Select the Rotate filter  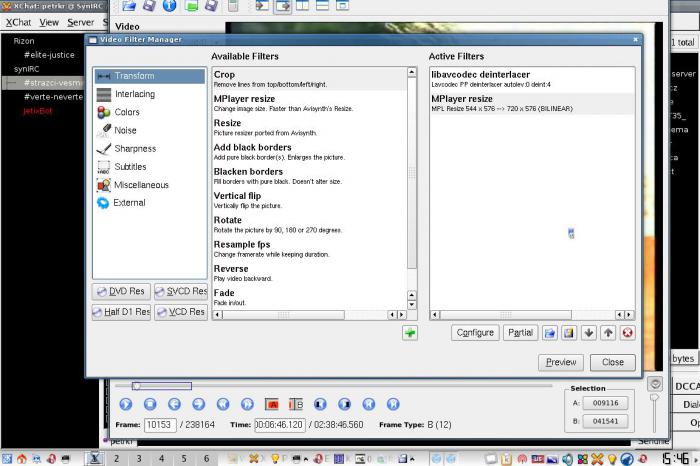(309, 225)
